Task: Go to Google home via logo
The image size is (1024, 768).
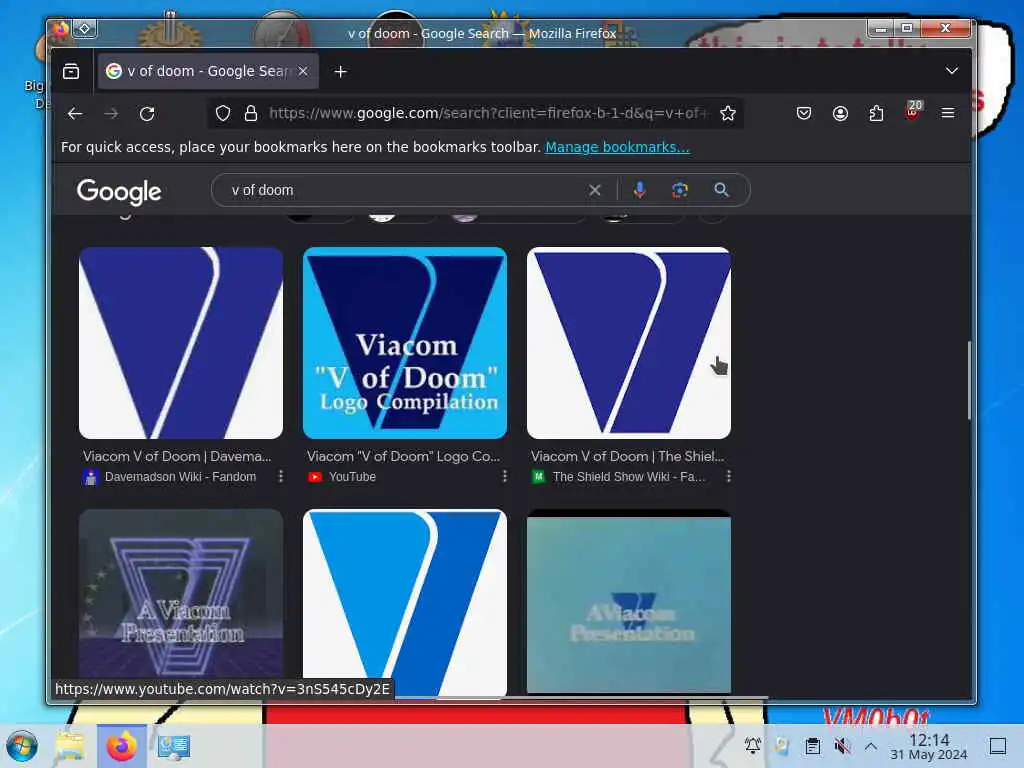Action: click(x=119, y=191)
